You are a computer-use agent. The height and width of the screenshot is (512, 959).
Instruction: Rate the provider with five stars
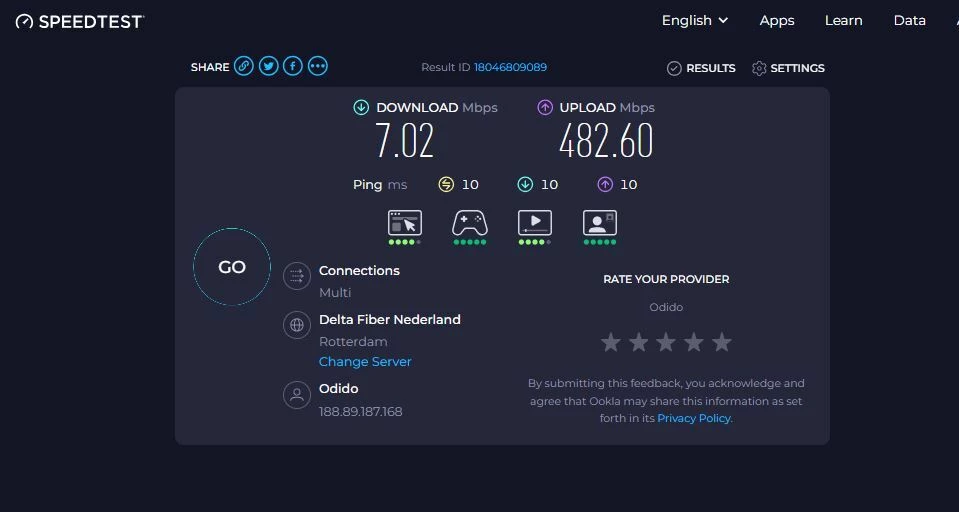click(x=722, y=342)
